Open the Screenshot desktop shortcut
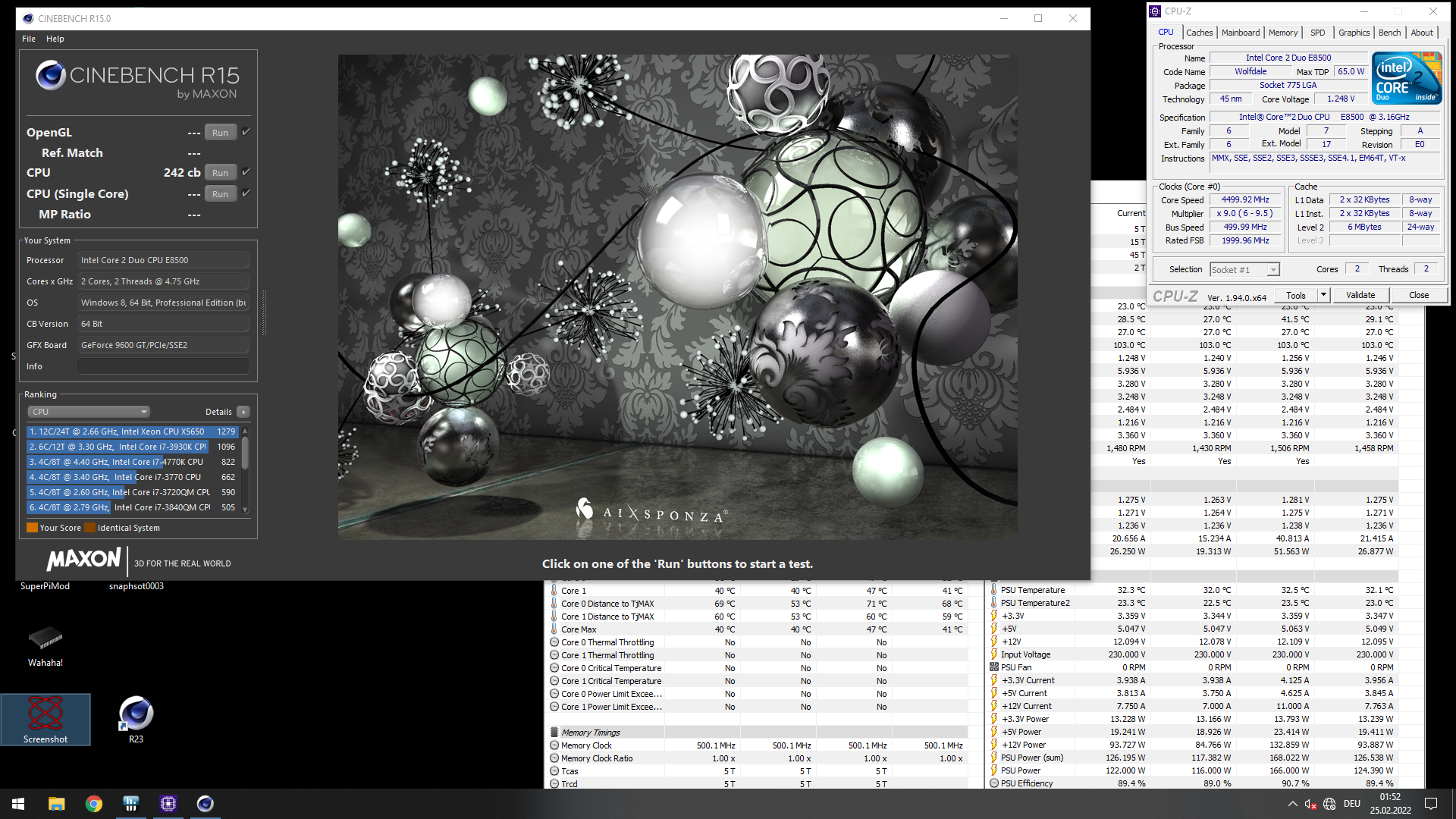This screenshot has width=1456, height=819. tap(45, 720)
